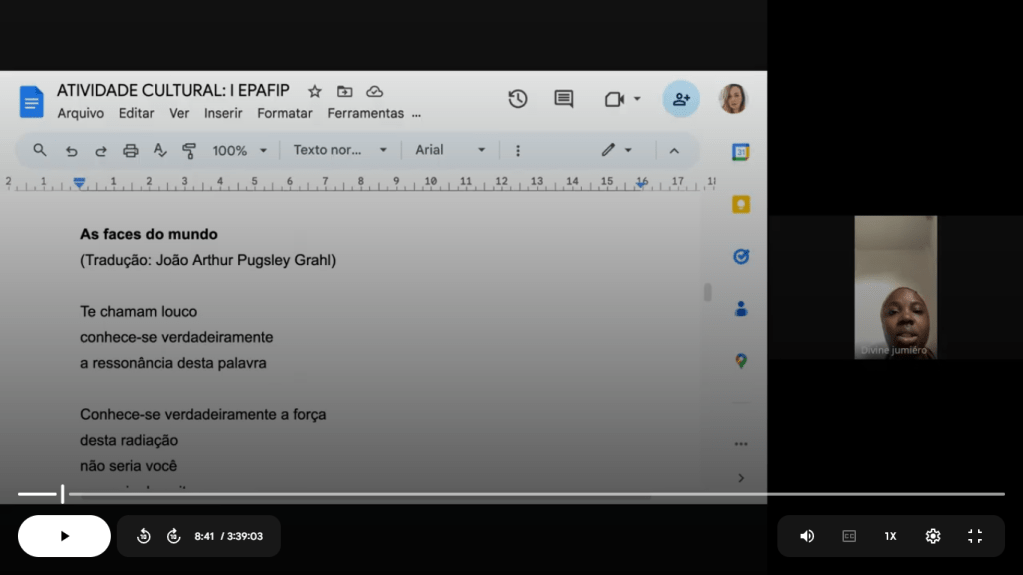Open the 100% zoom dropdown
Screen dimensions: 1023x575
[x=240, y=151]
